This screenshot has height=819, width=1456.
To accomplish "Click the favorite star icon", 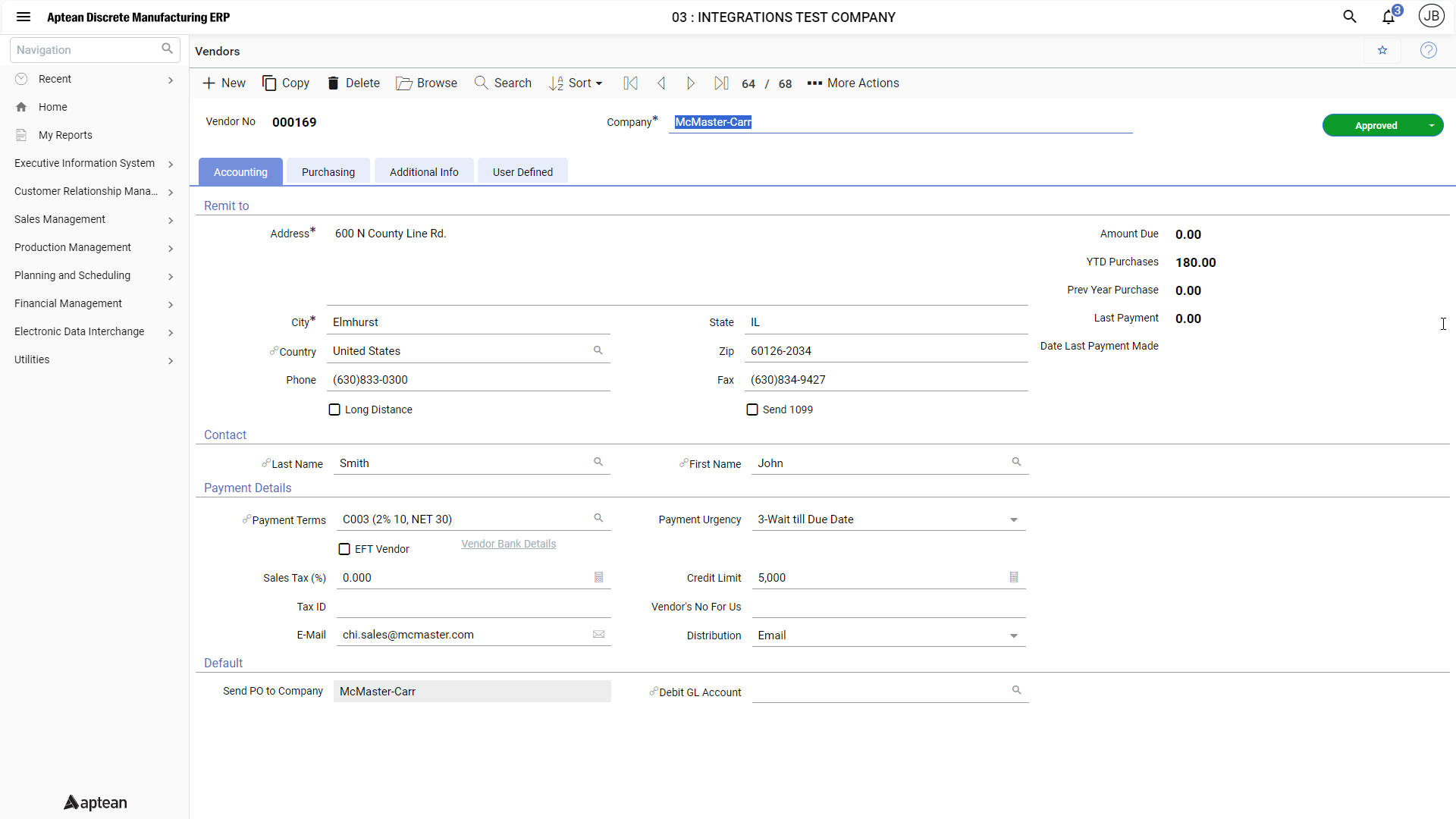I will 1382,50.
